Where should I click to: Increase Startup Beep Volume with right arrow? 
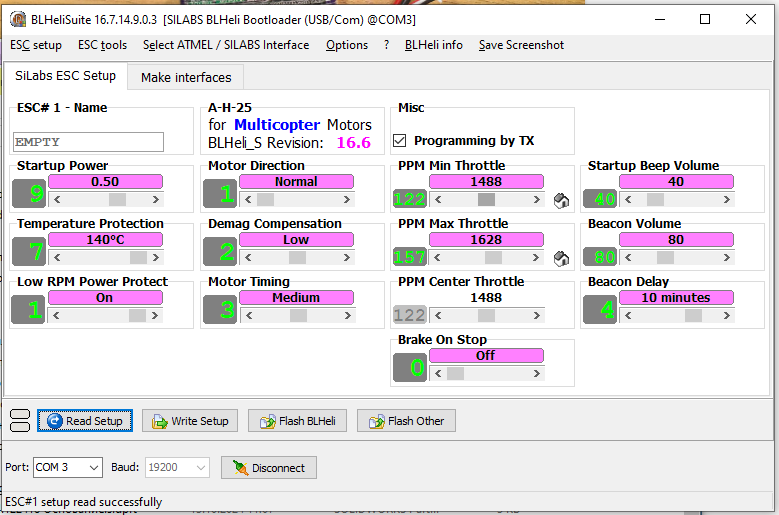[x=726, y=200]
